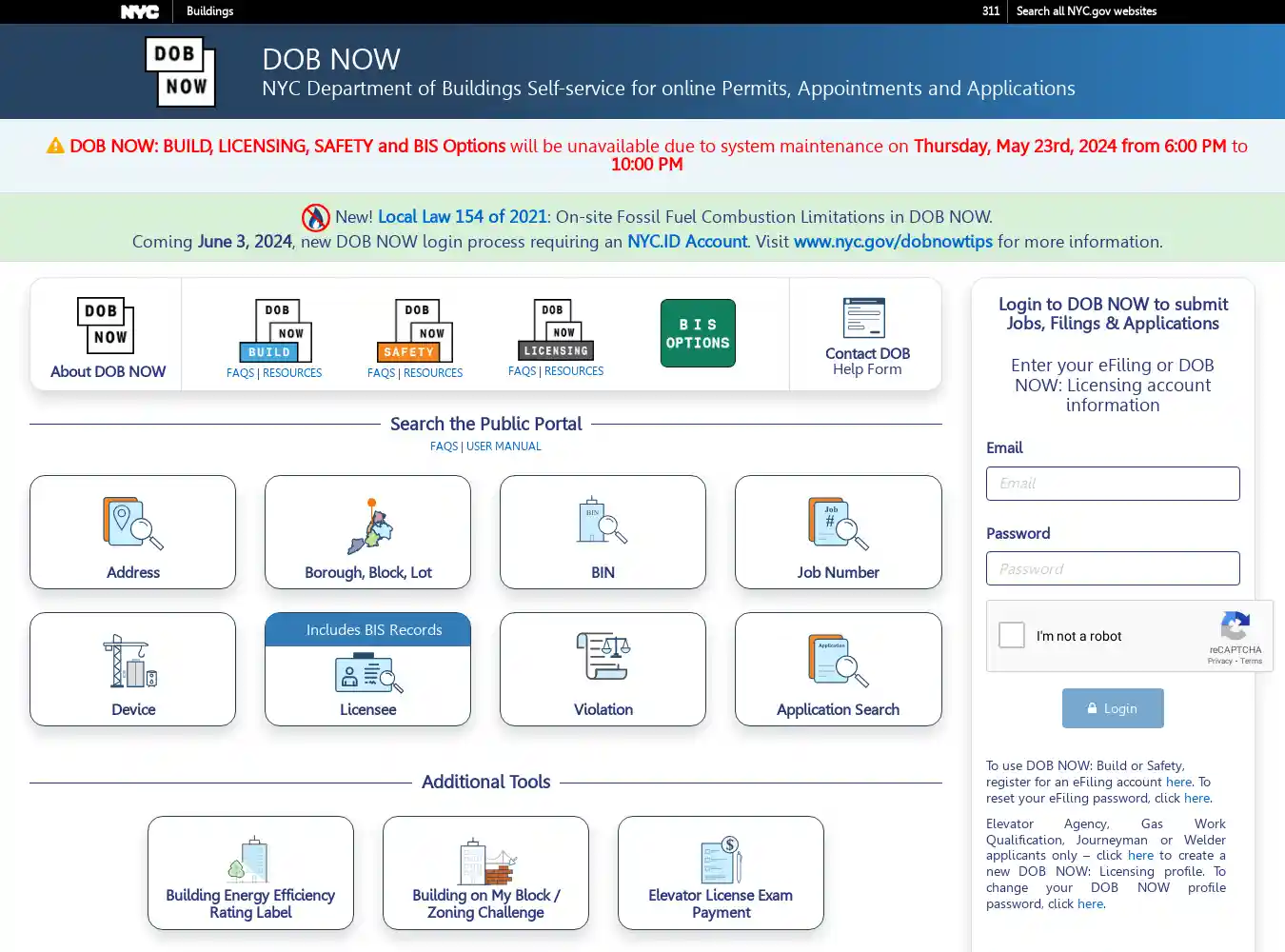This screenshot has height=952, width=1285.
Task: Click the Login button
Action: click(x=1113, y=708)
